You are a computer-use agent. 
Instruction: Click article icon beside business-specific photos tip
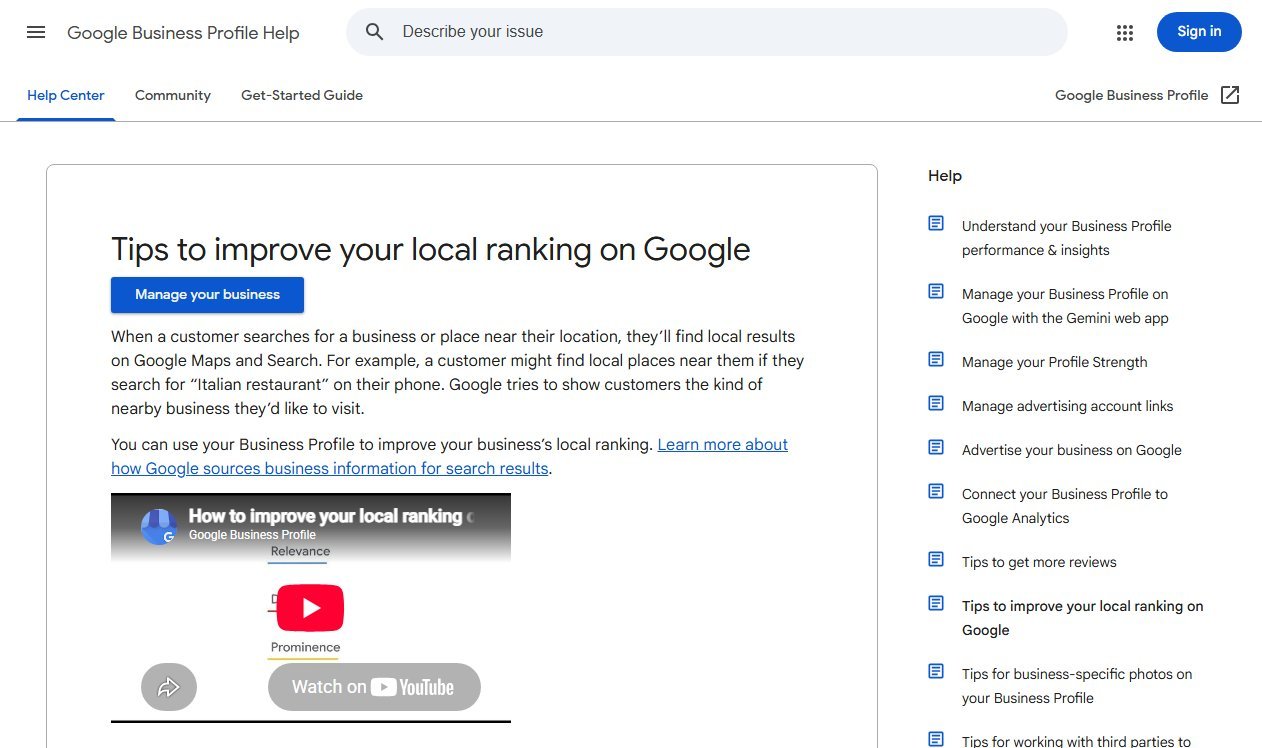click(936, 671)
